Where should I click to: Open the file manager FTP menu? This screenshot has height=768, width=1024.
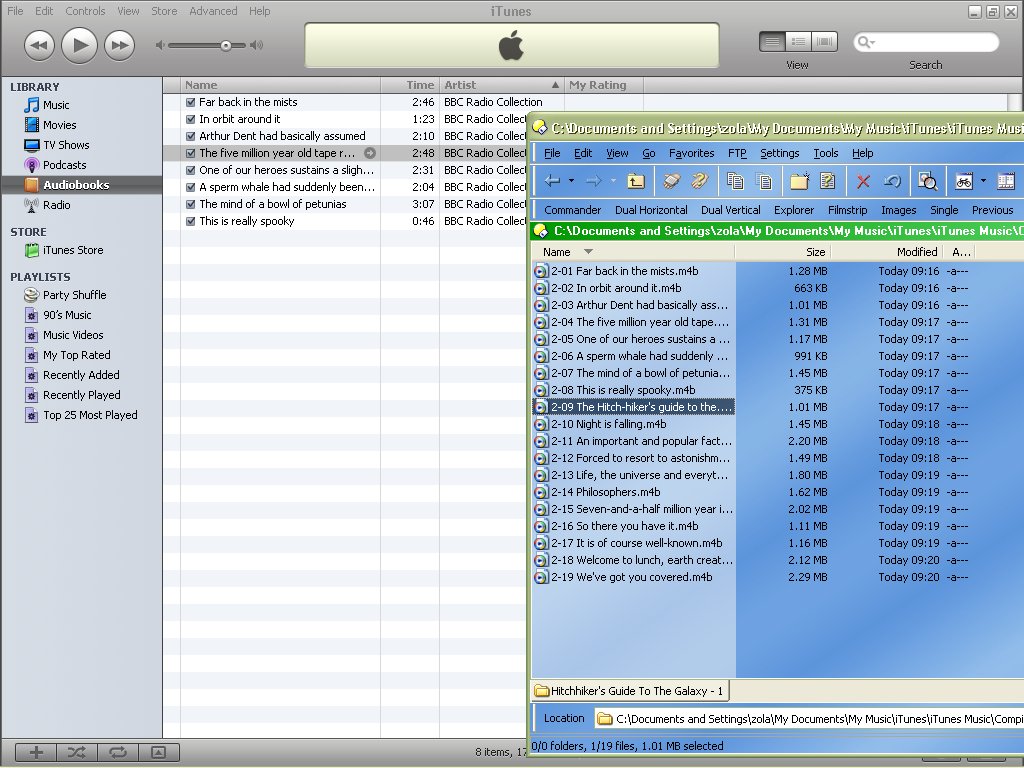point(737,153)
